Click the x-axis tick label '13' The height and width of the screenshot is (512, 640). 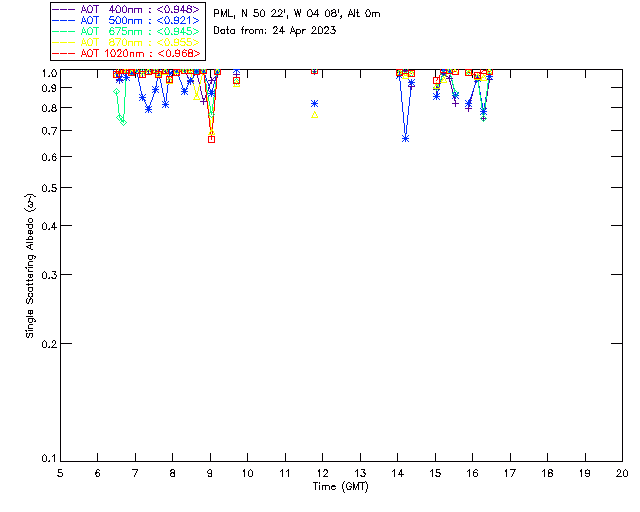pos(360,473)
